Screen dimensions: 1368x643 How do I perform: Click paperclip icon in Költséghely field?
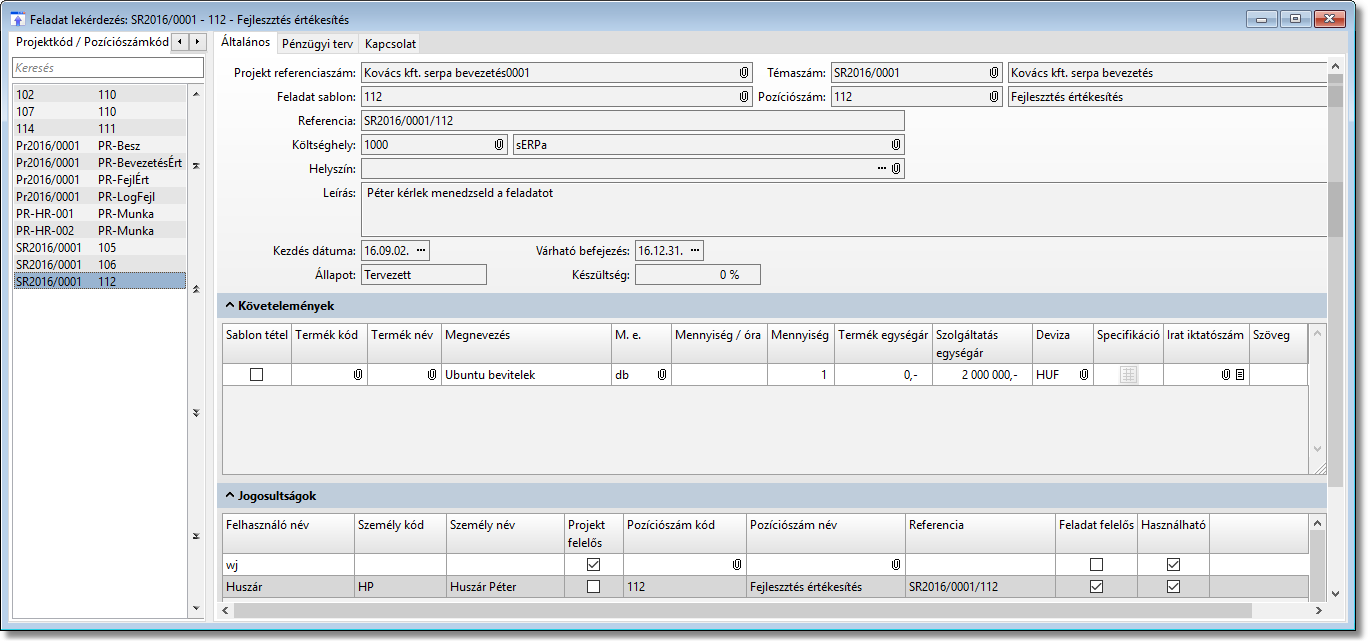(498, 145)
